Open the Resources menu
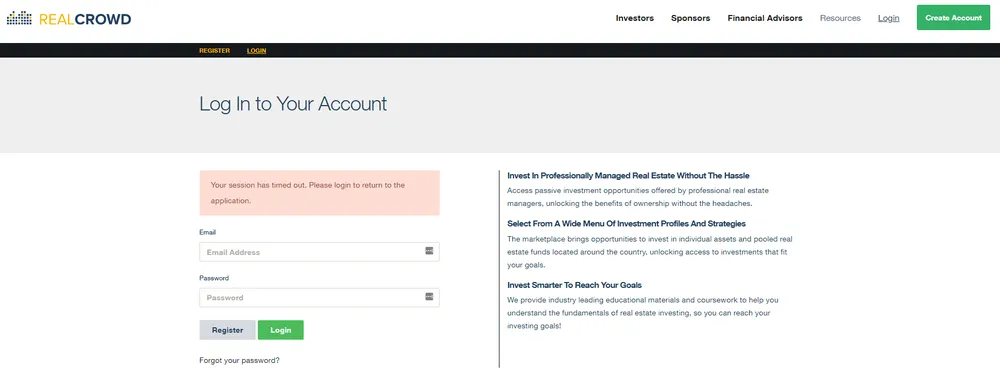Viewport: 1000px width, 373px height. tap(840, 18)
